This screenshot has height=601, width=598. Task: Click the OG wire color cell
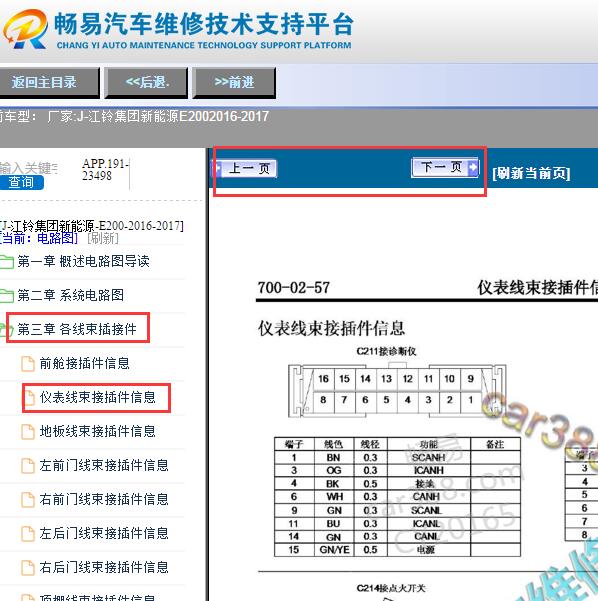coord(334,470)
